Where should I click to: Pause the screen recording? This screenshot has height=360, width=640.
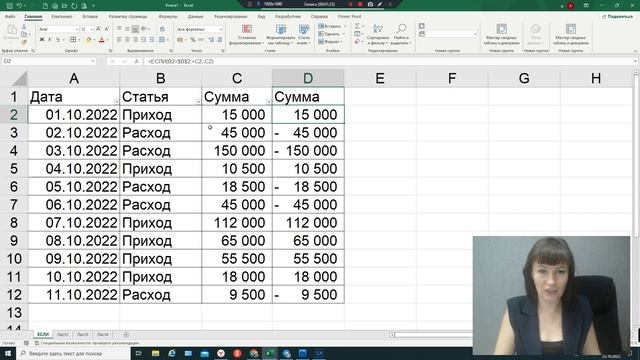pos(350,4)
